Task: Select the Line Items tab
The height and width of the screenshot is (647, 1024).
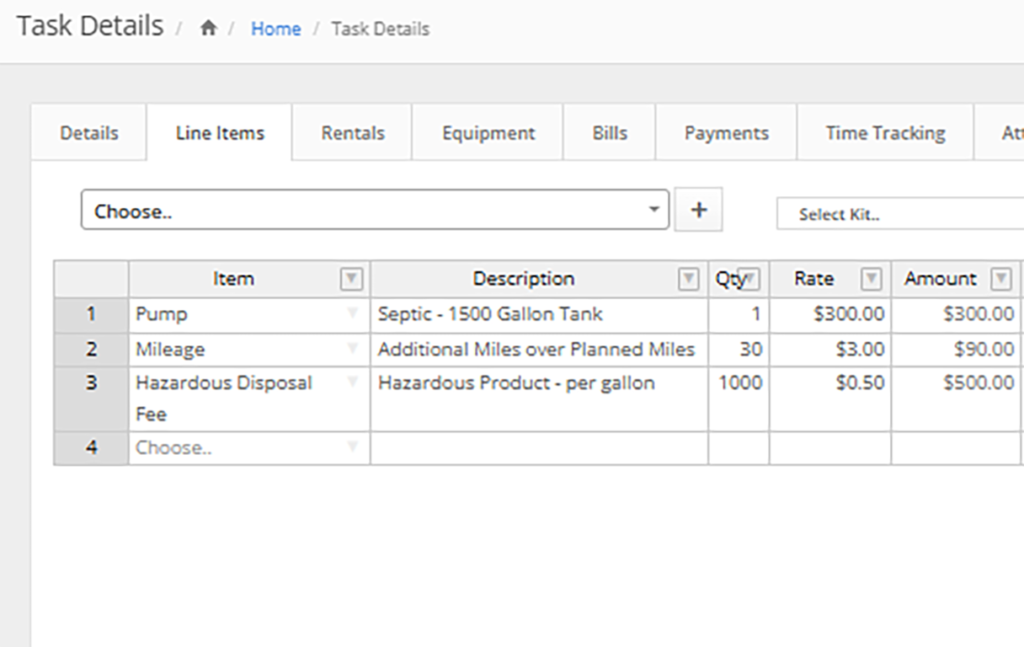Action: (x=220, y=133)
